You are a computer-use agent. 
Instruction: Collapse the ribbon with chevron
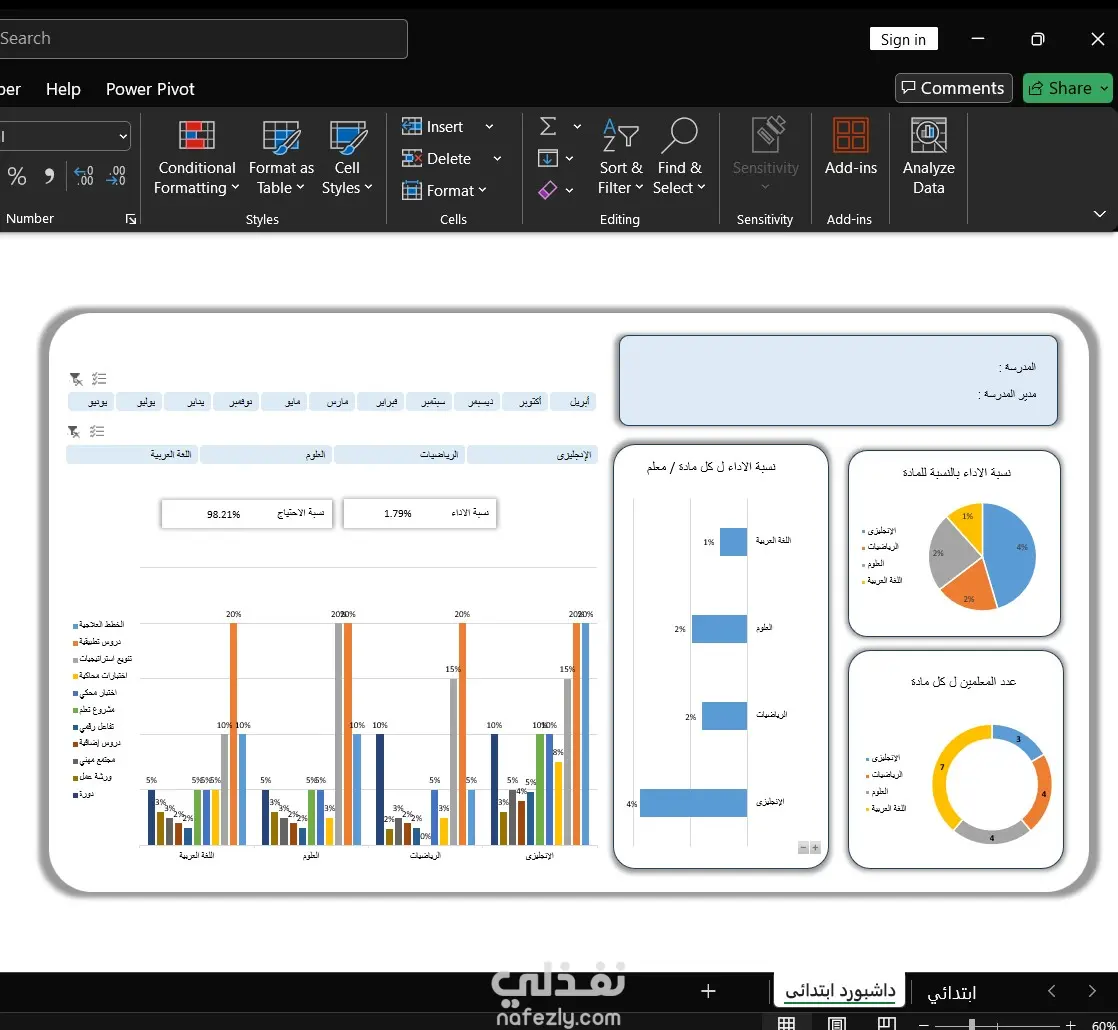pyautogui.click(x=1099, y=214)
